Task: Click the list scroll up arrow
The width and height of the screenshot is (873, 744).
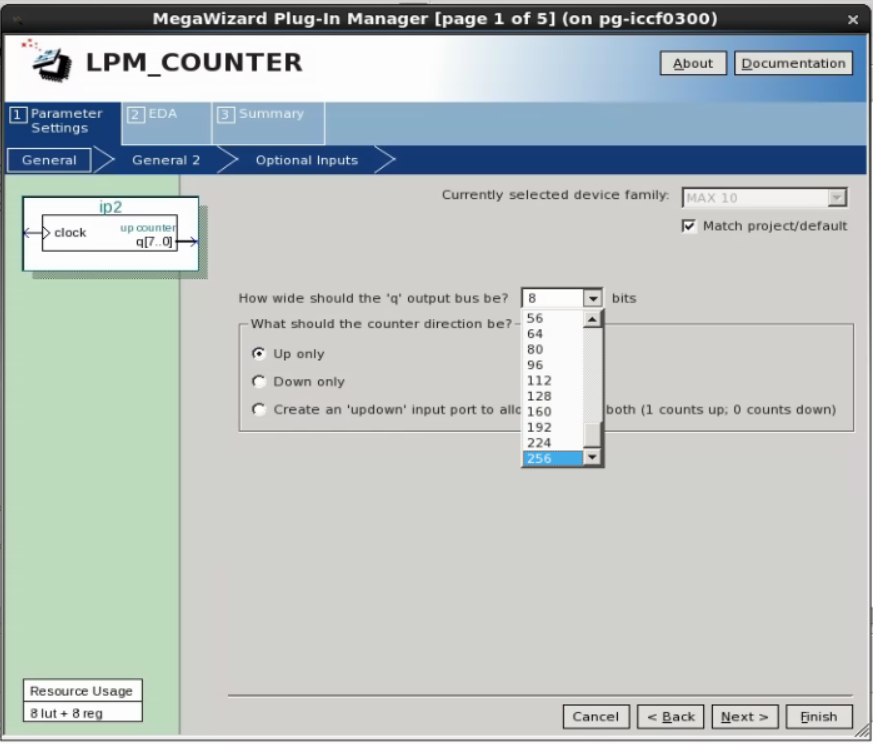Action: [592, 319]
